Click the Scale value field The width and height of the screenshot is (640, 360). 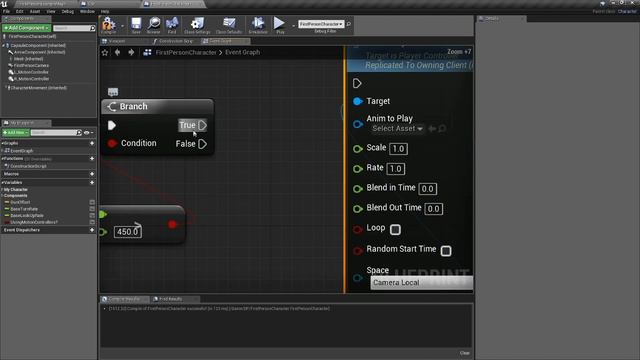coord(398,149)
